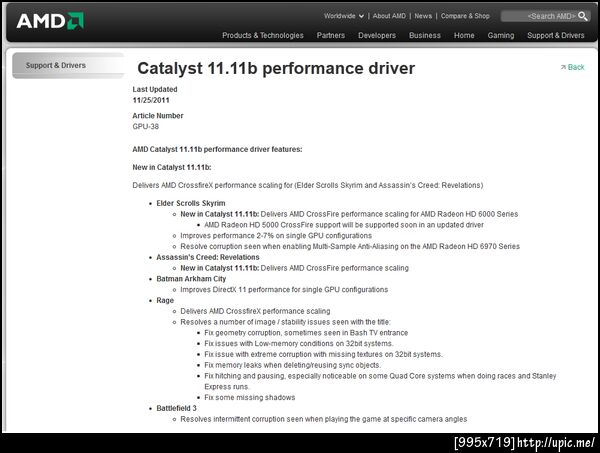
Task: Open the Business menu
Action: coord(425,35)
